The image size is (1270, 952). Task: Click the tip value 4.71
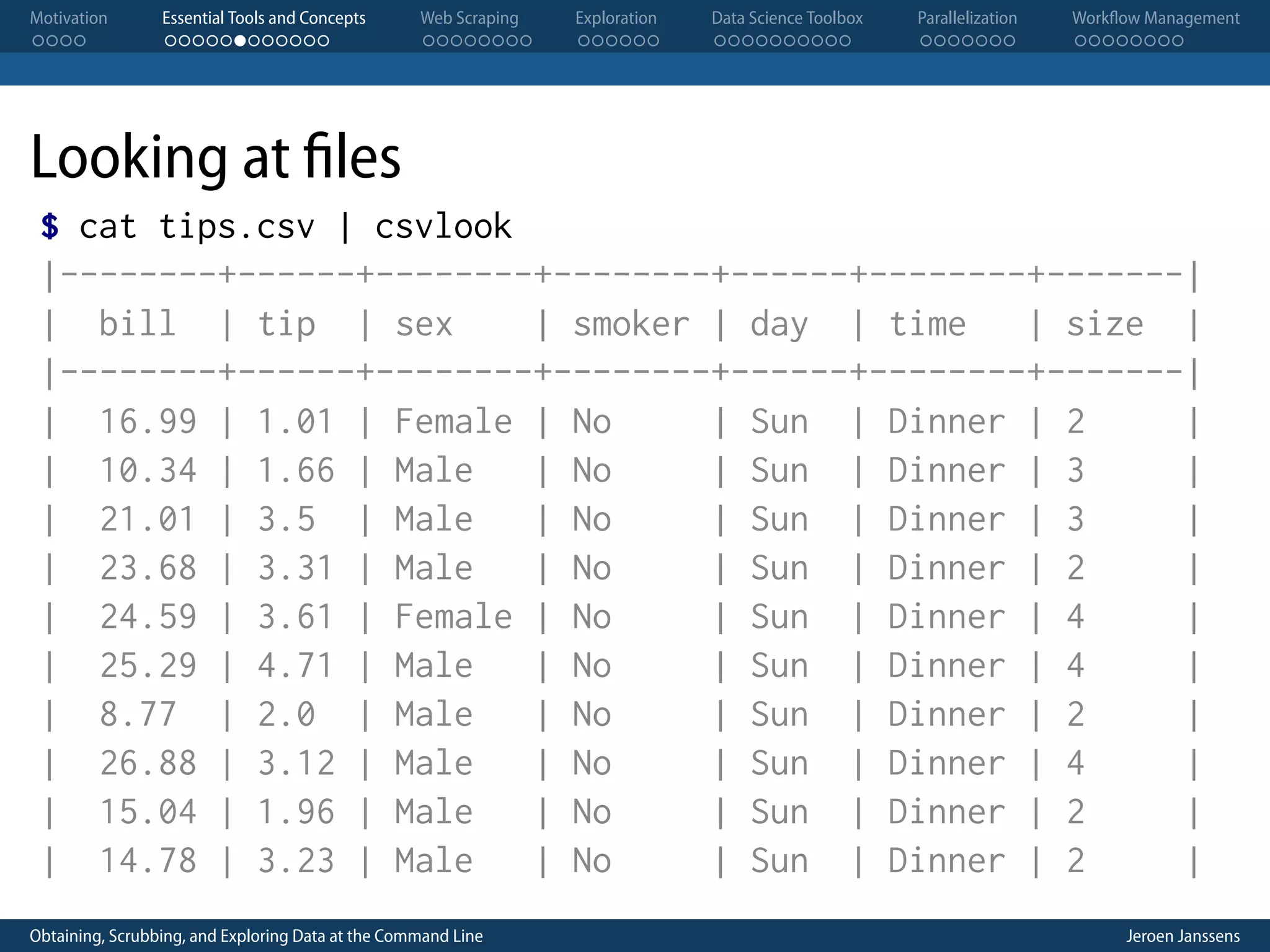[296, 666]
